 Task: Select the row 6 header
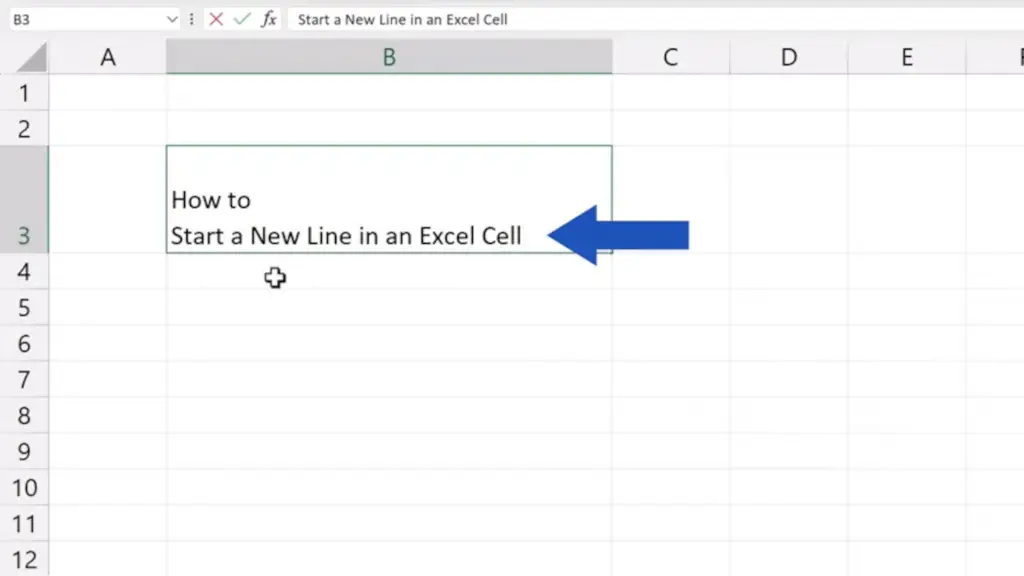pos(24,343)
